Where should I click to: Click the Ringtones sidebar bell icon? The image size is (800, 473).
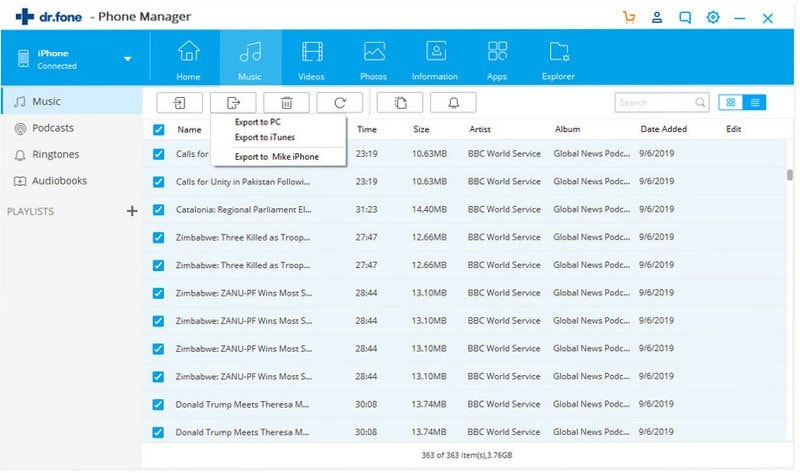tap(20, 155)
